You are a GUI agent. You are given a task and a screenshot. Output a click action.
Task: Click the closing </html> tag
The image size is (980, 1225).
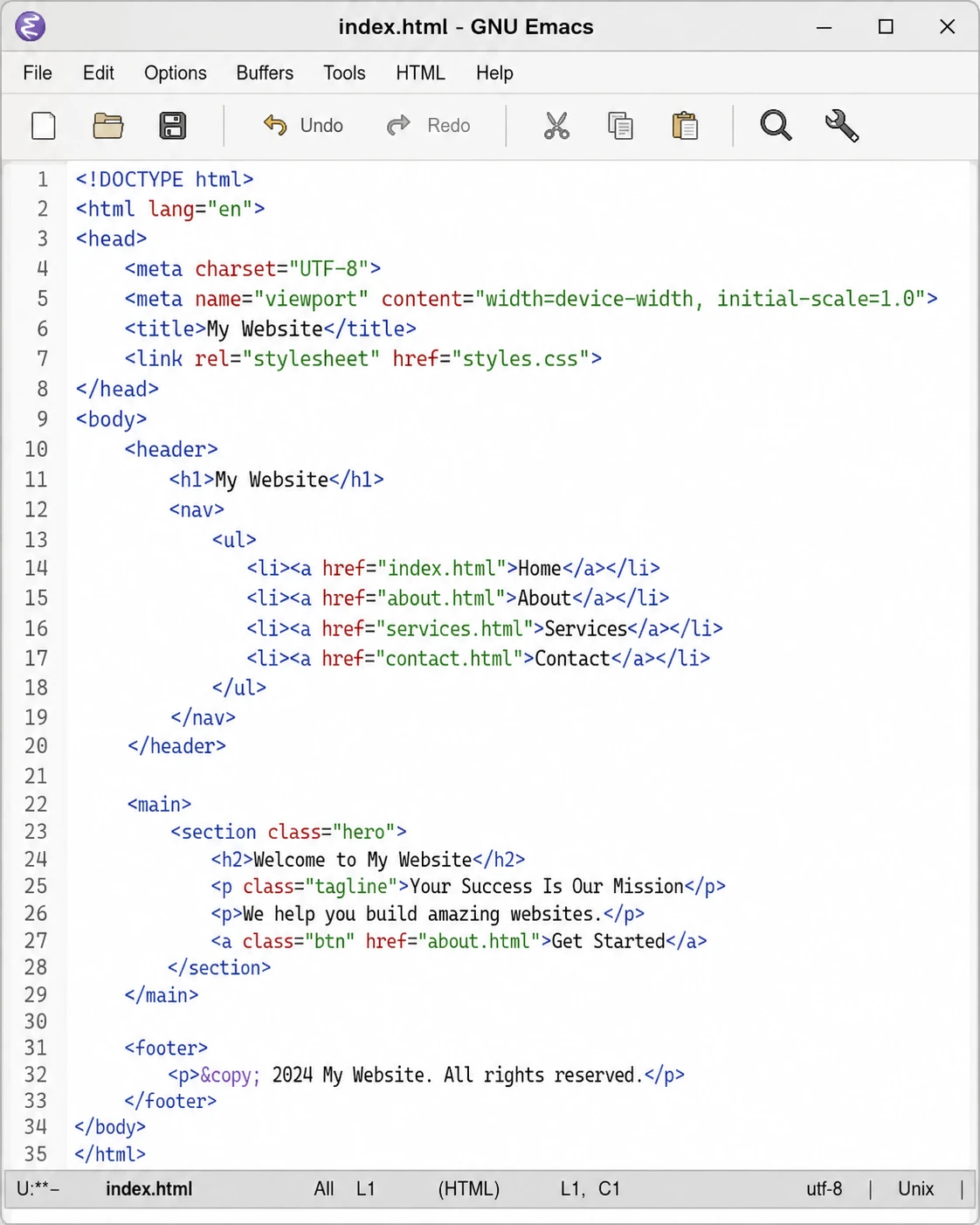click(x=110, y=1154)
